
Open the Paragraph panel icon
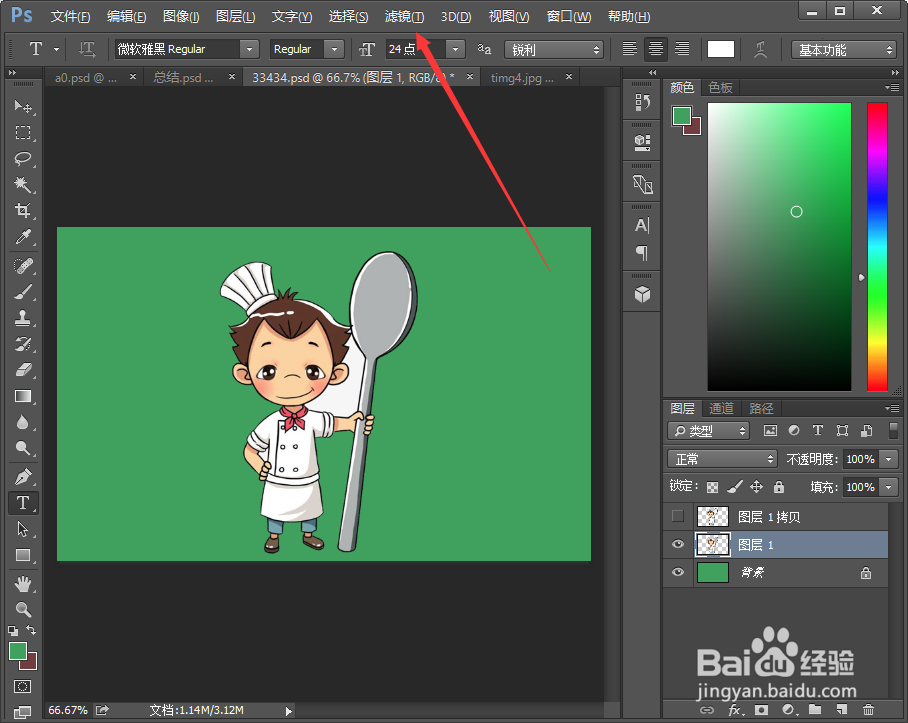[x=642, y=252]
